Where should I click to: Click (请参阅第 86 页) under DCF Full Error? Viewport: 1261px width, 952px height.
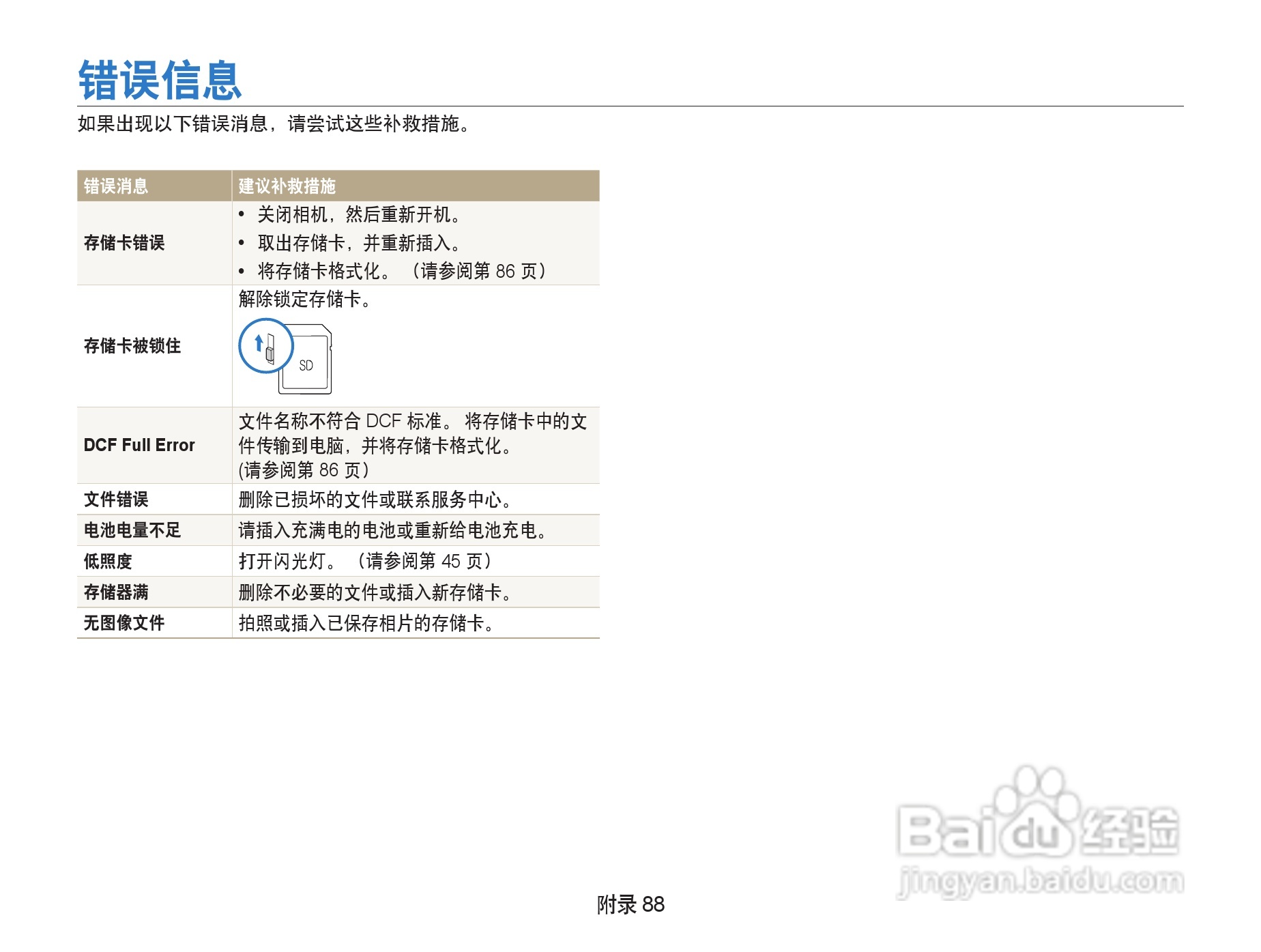point(304,470)
